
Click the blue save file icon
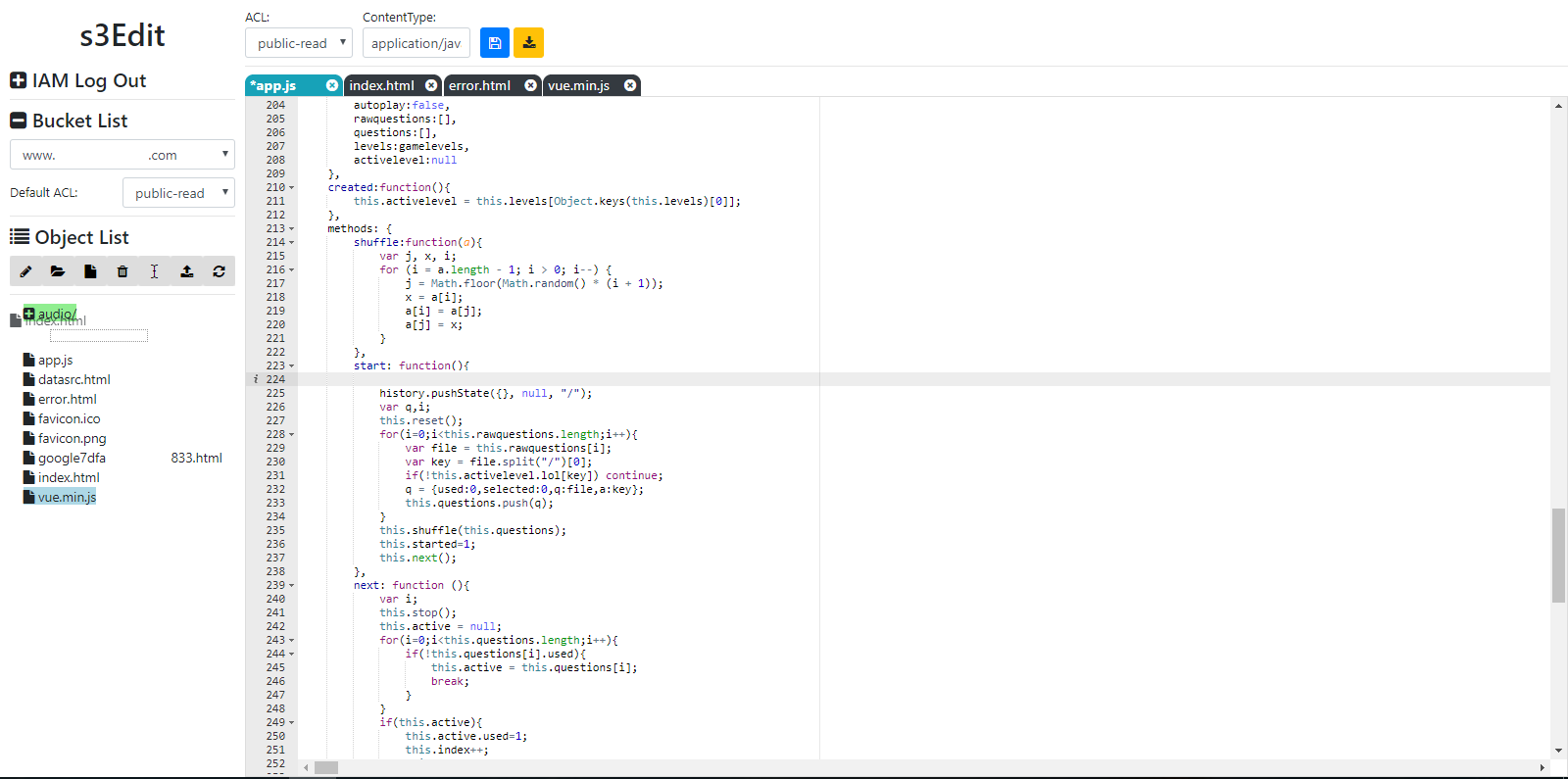pos(495,43)
